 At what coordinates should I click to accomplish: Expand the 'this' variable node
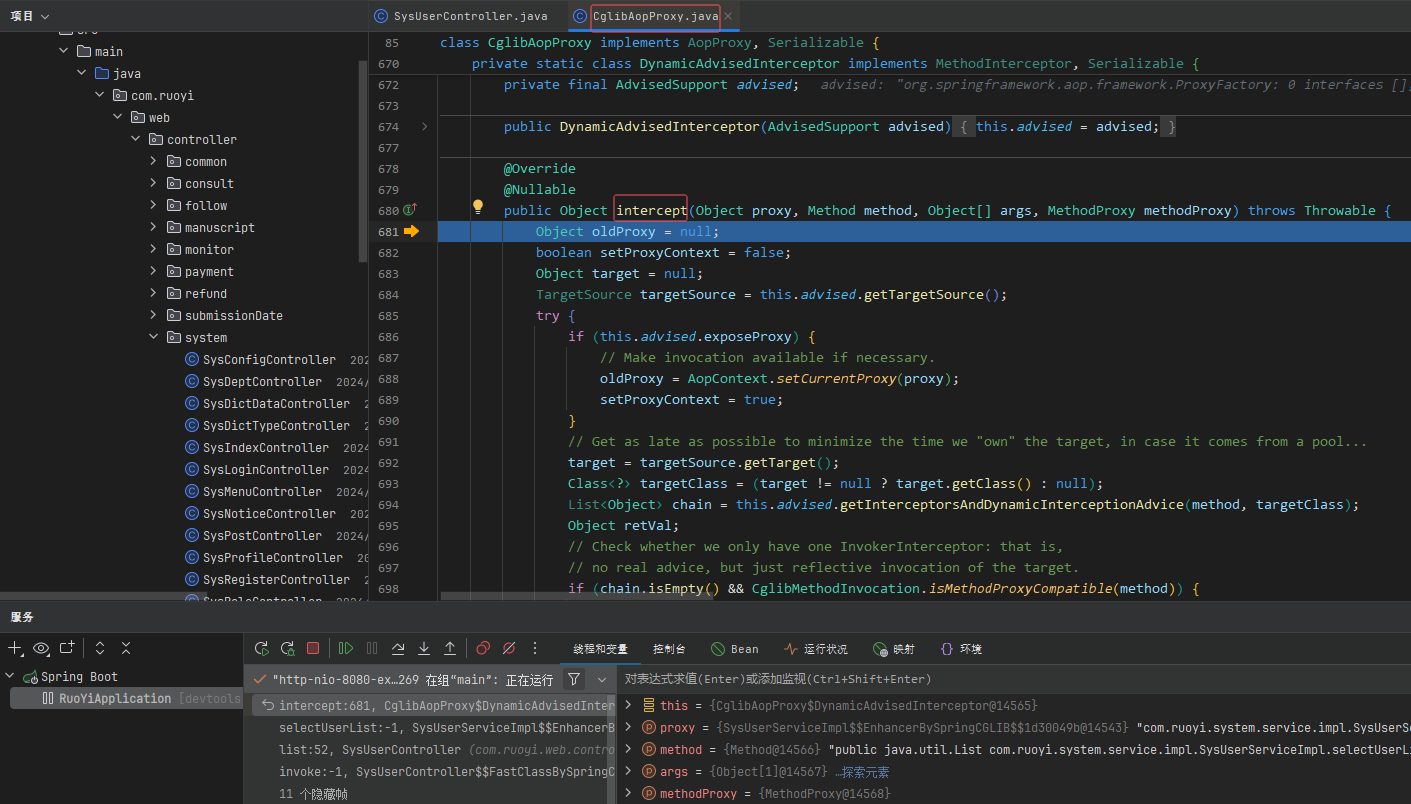[x=628, y=705]
